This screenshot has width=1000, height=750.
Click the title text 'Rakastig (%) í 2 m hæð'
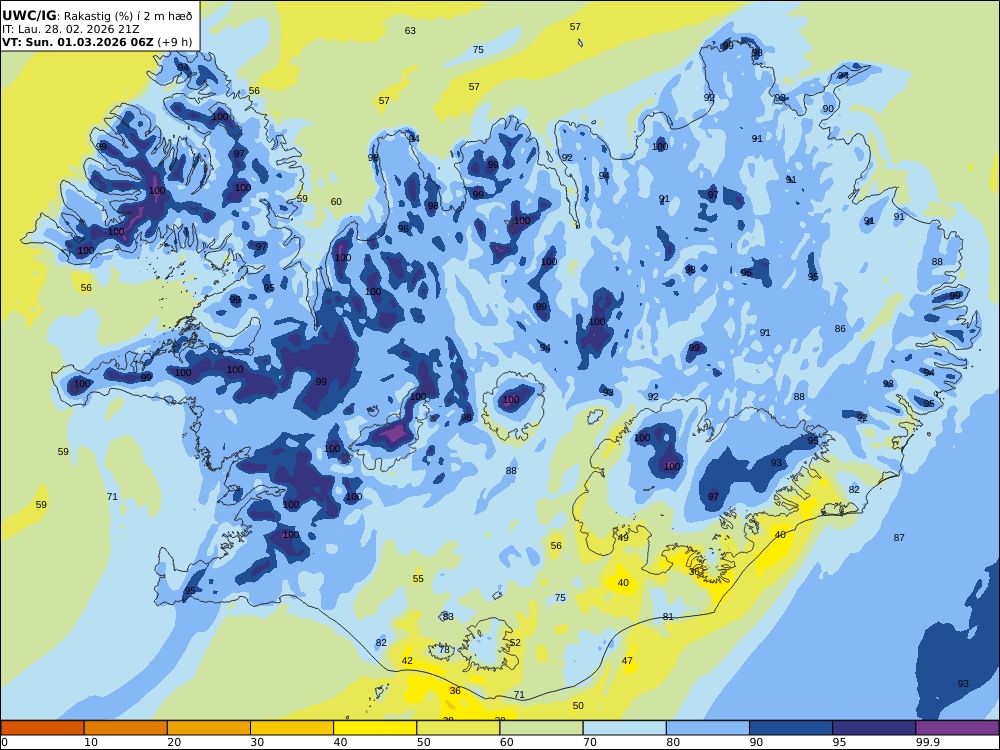tap(128, 16)
